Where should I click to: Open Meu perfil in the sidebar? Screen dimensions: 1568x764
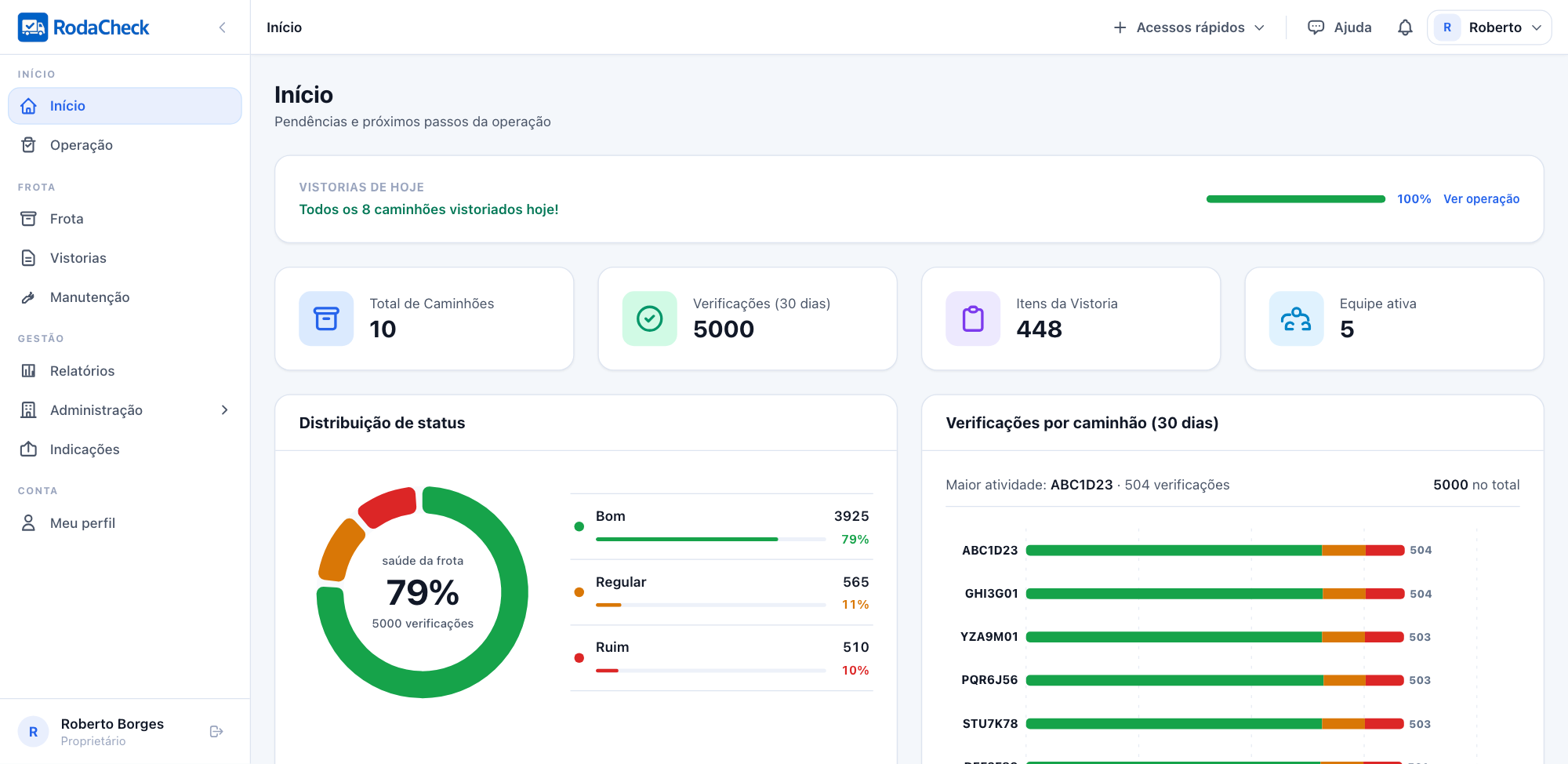click(125, 523)
